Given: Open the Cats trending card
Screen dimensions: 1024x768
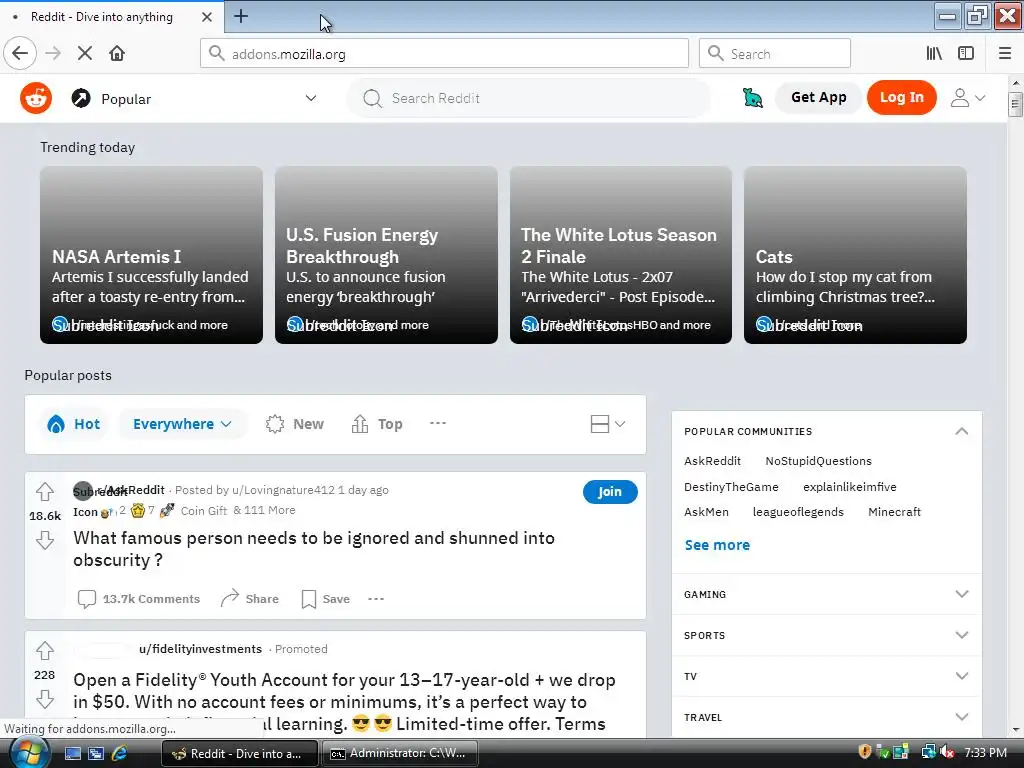Looking at the screenshot, I should tap(855, 255).
